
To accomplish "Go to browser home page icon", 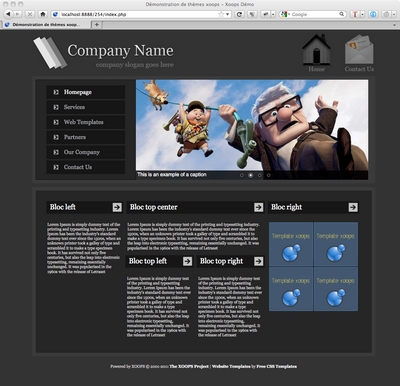I will tap(42, 14).
